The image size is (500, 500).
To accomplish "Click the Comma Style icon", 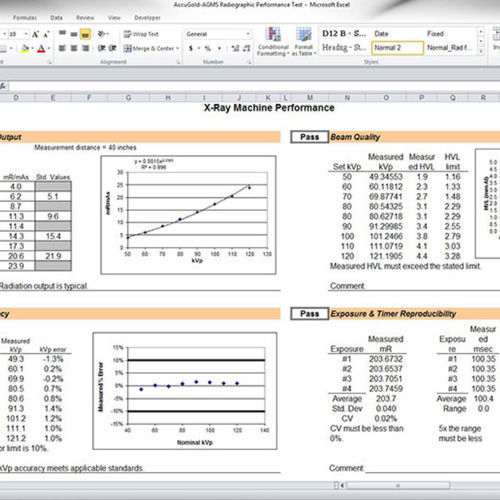I will pyautogui.click(x=219, y=49).
